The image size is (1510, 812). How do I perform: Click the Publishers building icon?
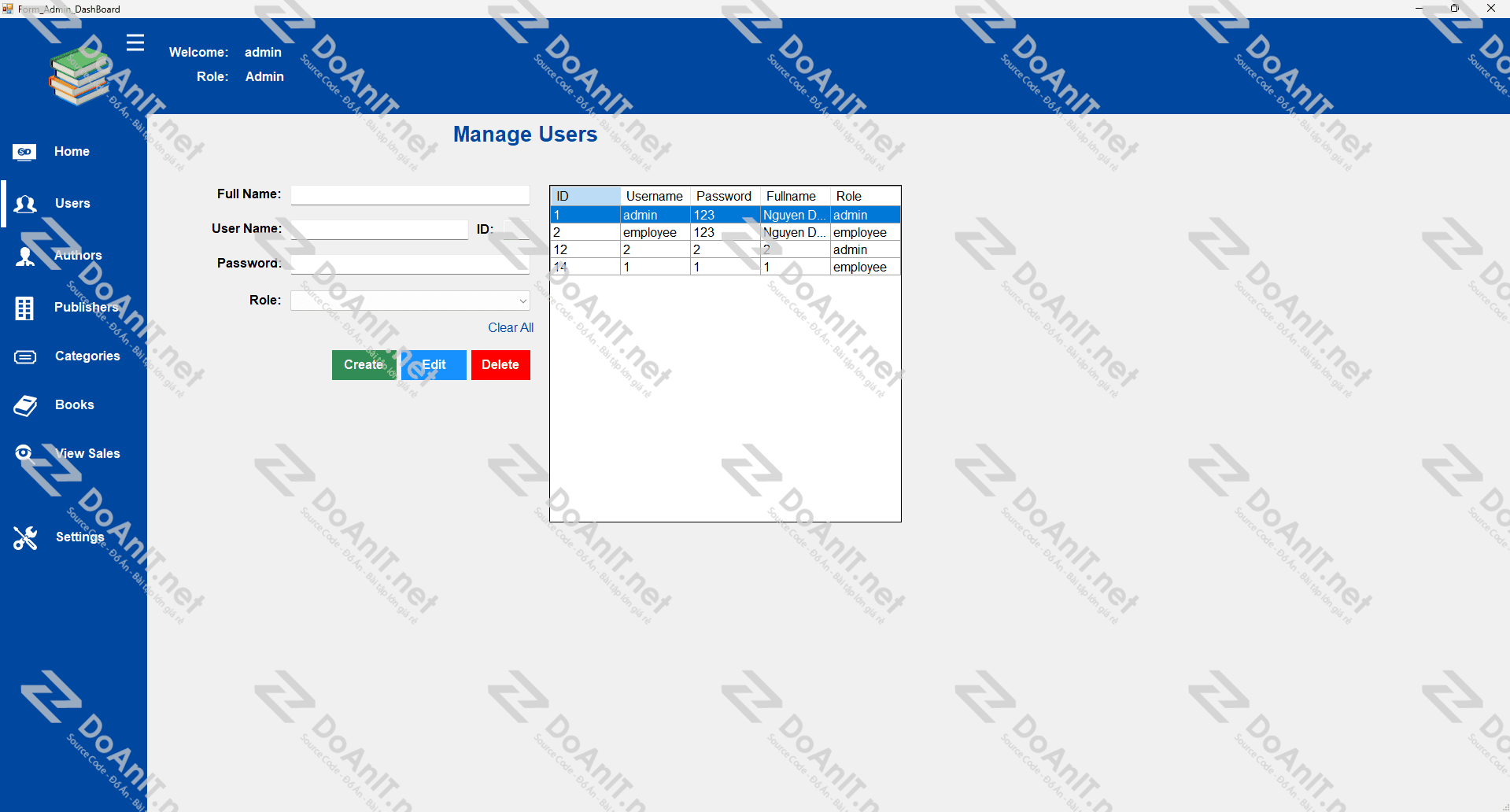(x=24, y=308)
